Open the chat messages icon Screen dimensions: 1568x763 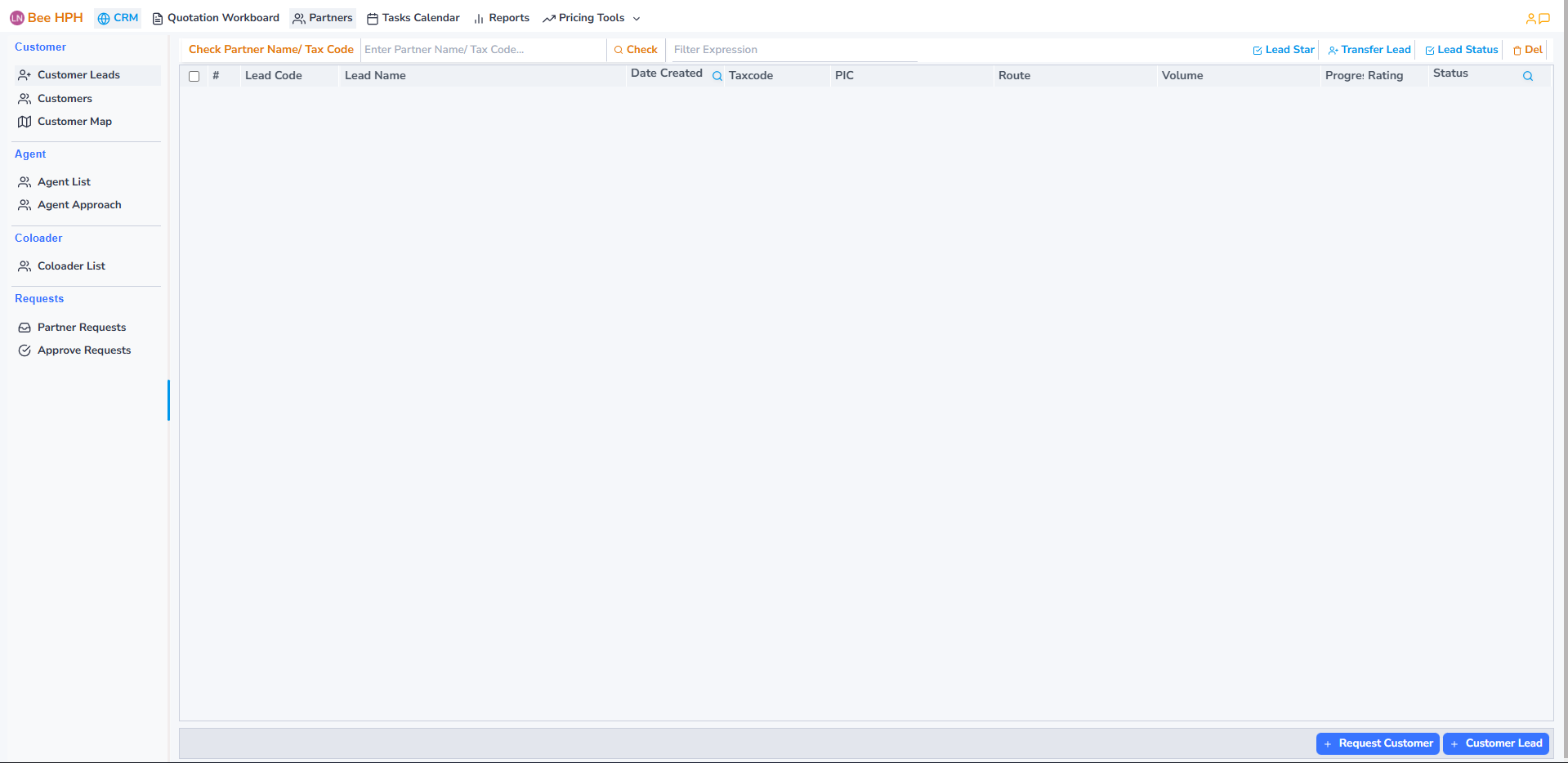1544,18
